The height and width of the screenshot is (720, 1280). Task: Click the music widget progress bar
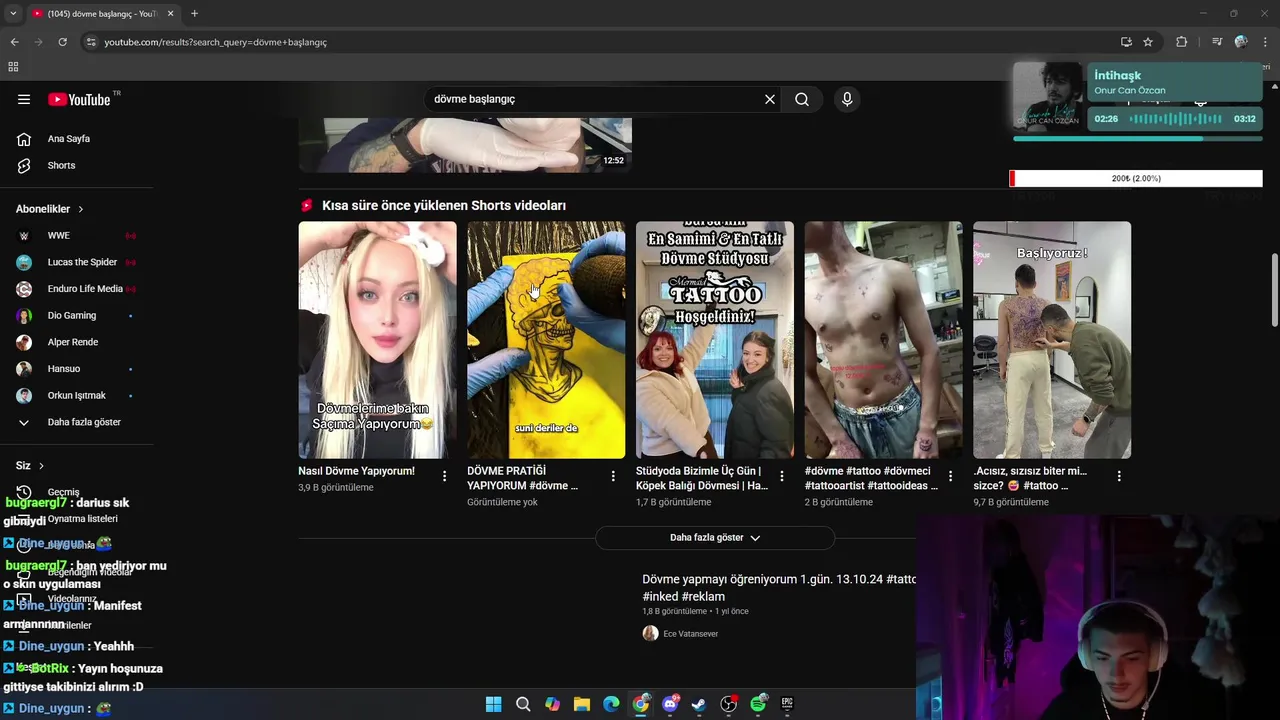(1137, 139)
